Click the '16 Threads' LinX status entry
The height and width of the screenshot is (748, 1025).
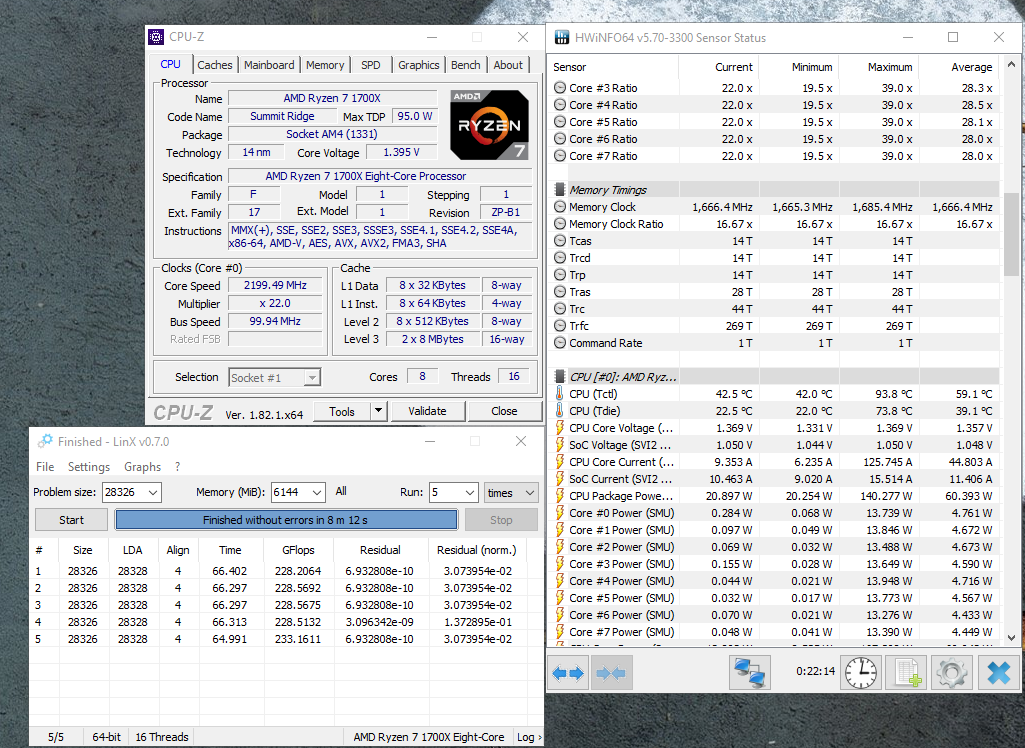point(161,737)
